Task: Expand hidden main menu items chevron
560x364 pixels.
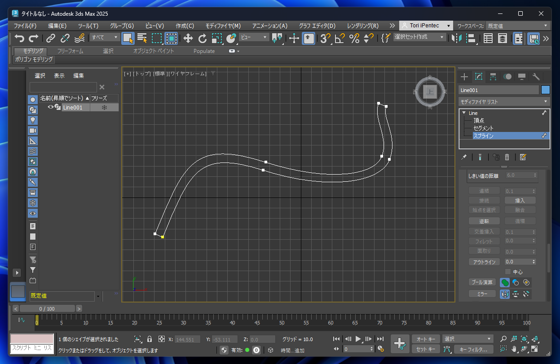Action: tap(392, 26)
